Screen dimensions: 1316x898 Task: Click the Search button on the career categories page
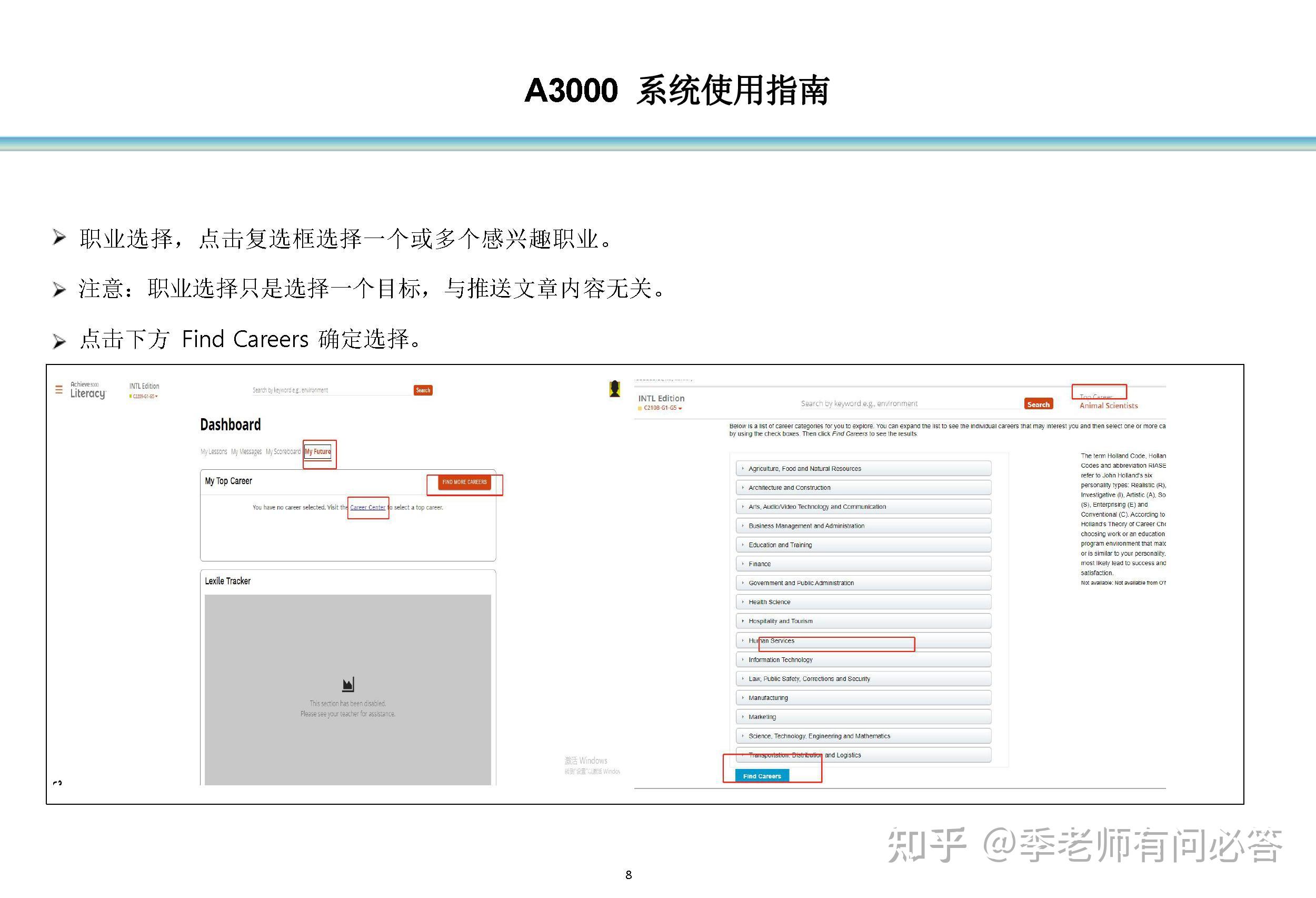[x=1039, y=403]
